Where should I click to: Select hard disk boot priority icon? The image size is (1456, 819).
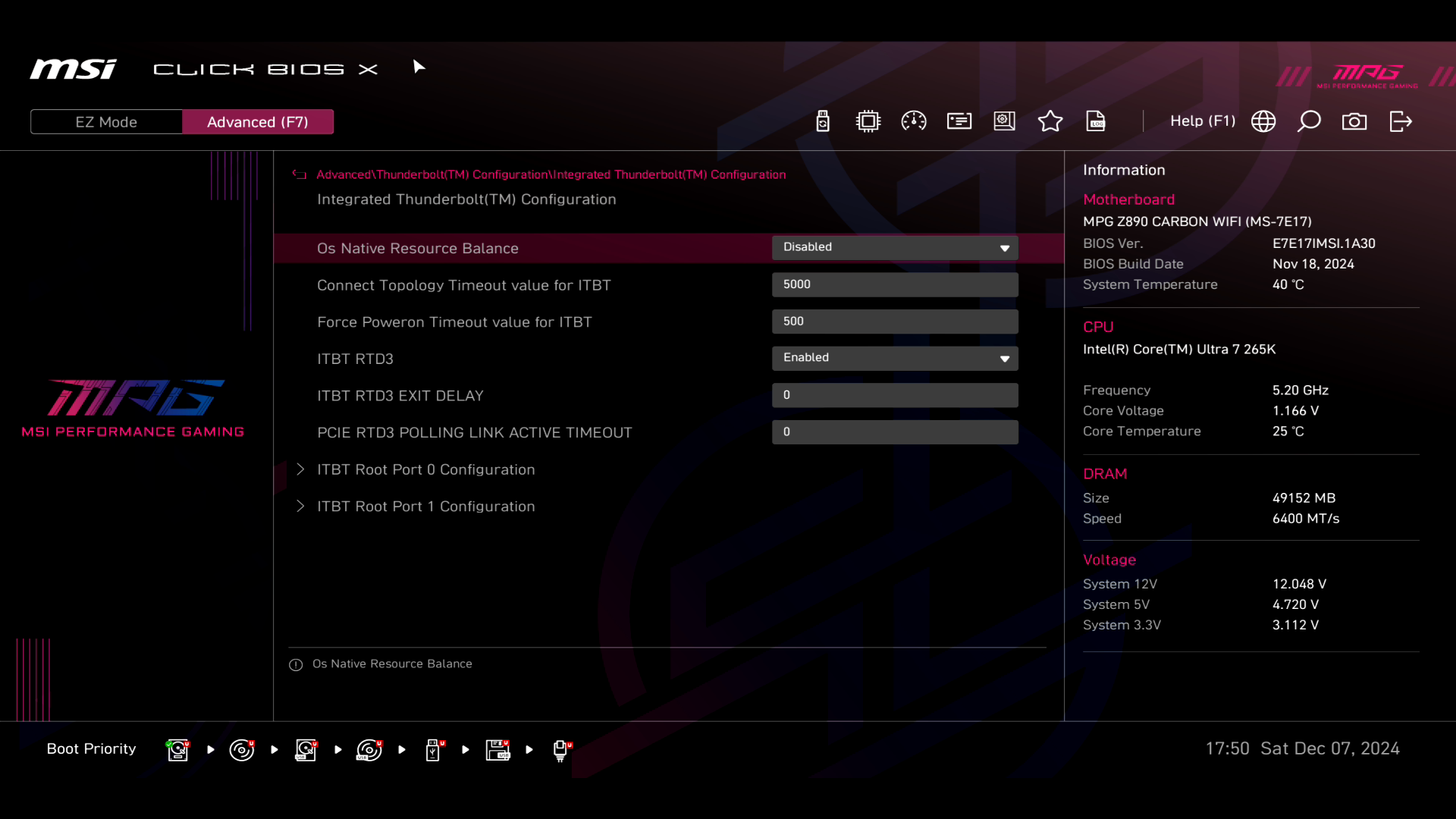(177, 750)
